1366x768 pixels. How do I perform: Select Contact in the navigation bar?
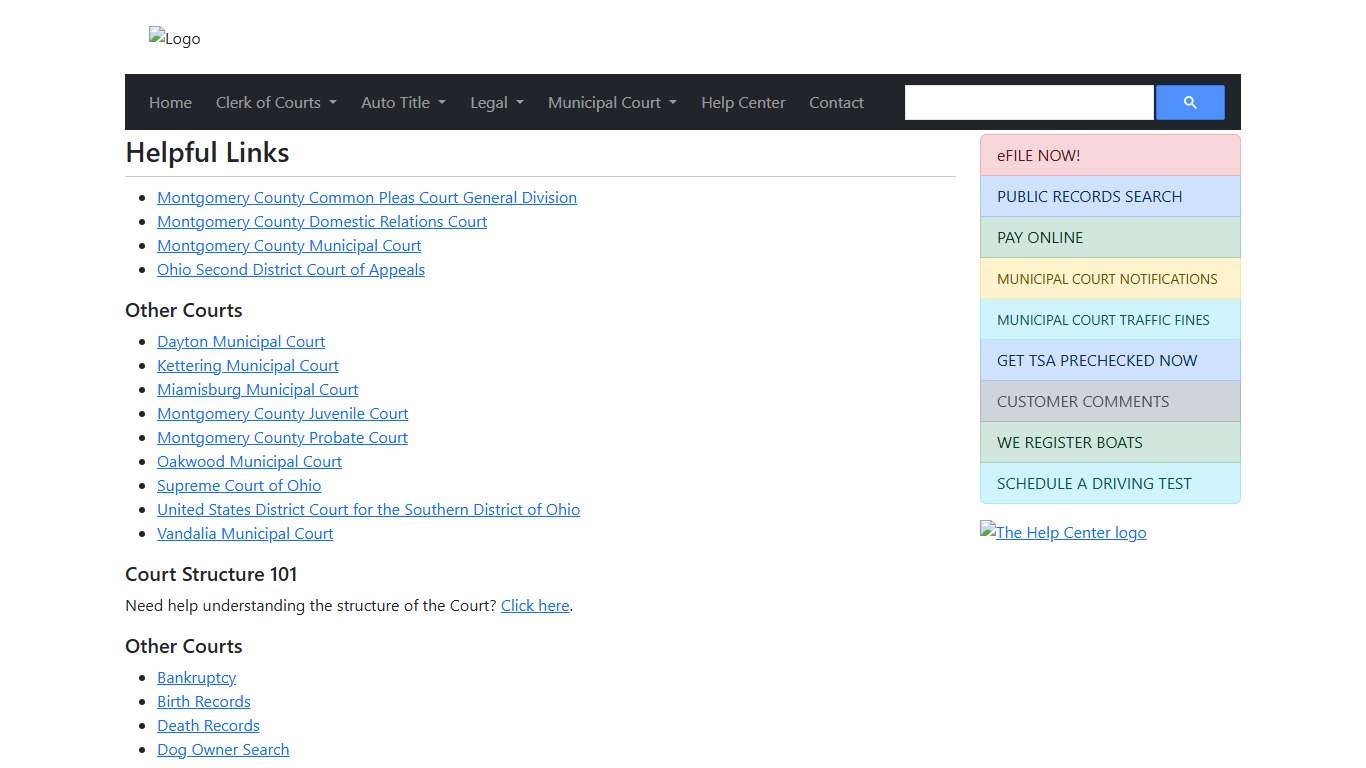click(836, 102)
